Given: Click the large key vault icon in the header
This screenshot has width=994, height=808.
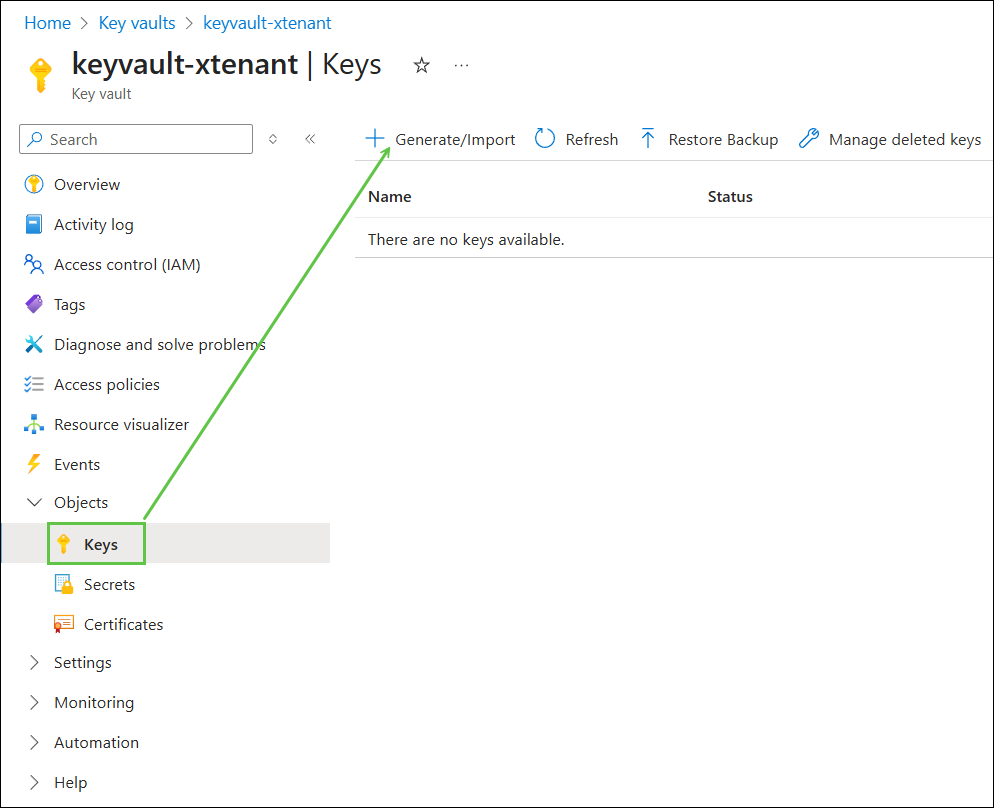Looking at the screenshot, I should [41, 75].
